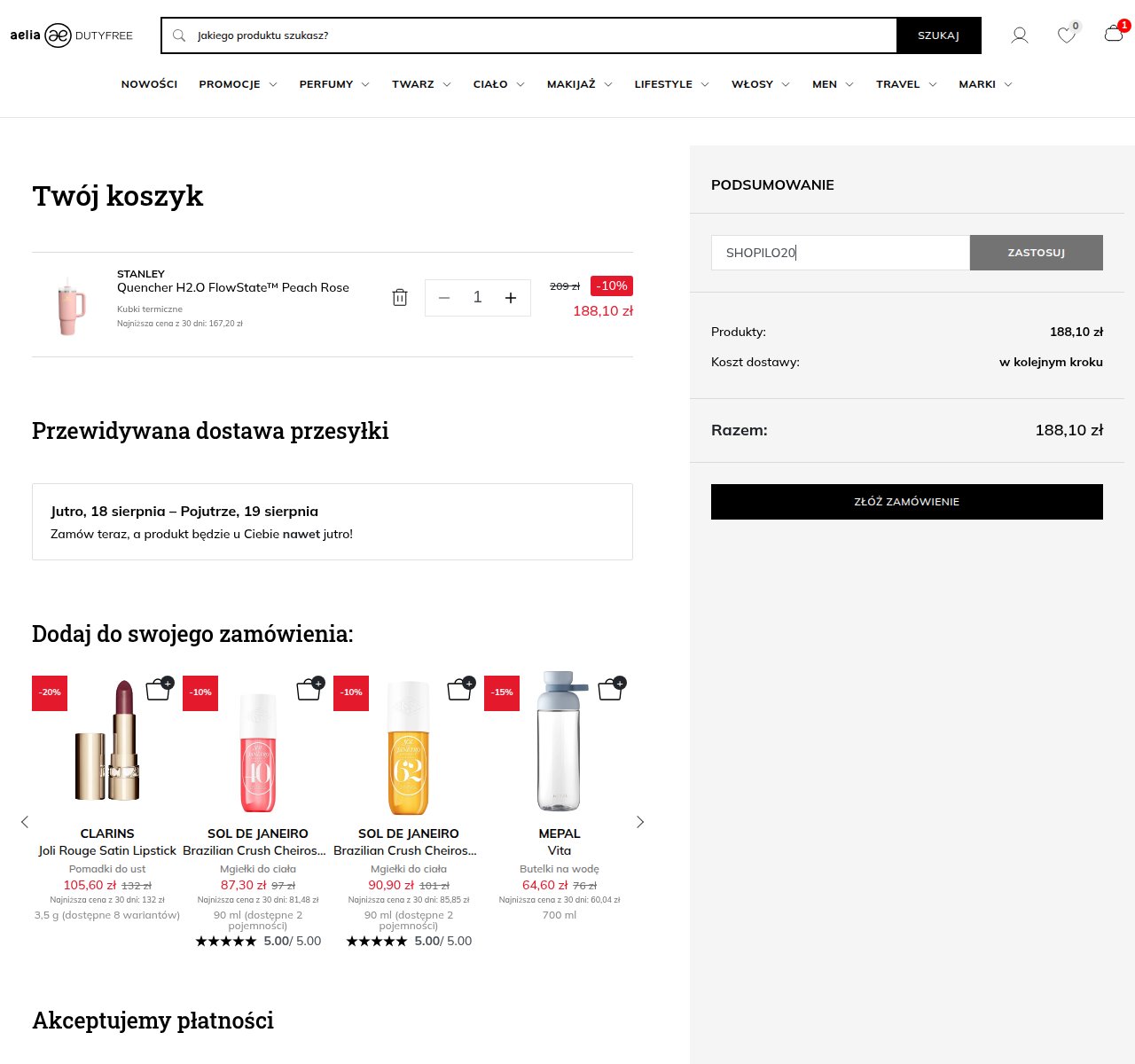Click the Szukaj search button
Viewport: 1135px width, 1064px height.
[939, 35]
